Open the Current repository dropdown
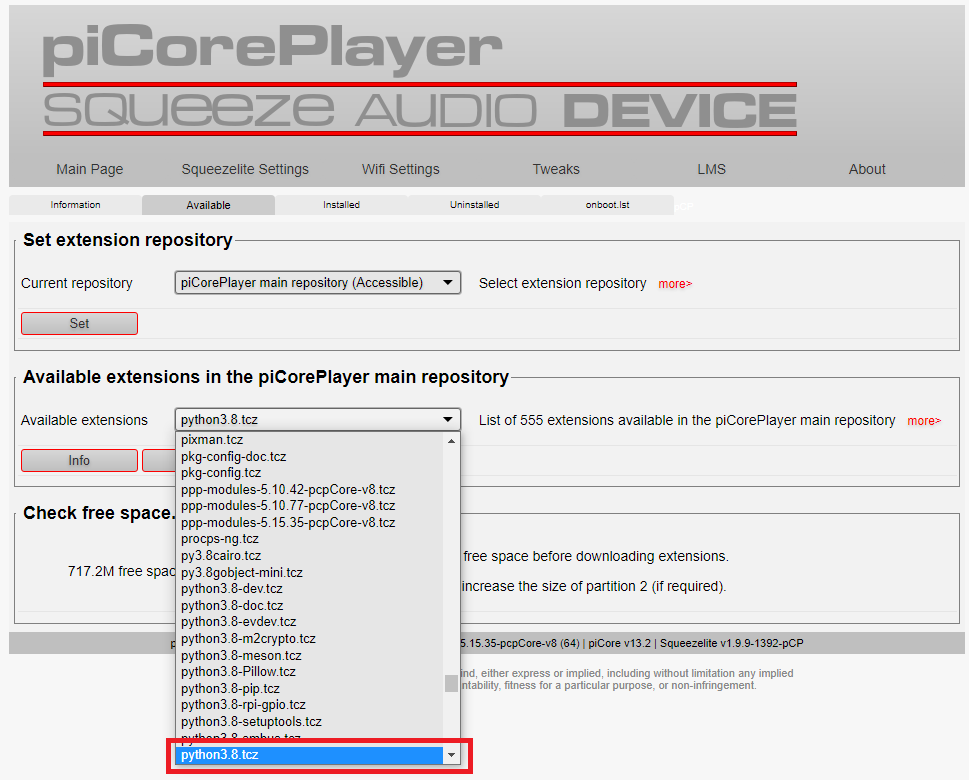969x780 pixels. pos(318,282)
